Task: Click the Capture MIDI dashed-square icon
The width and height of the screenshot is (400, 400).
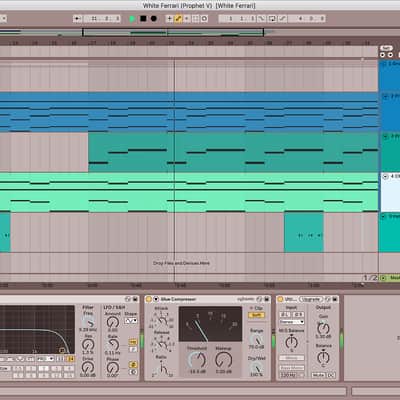Action: 196,19
